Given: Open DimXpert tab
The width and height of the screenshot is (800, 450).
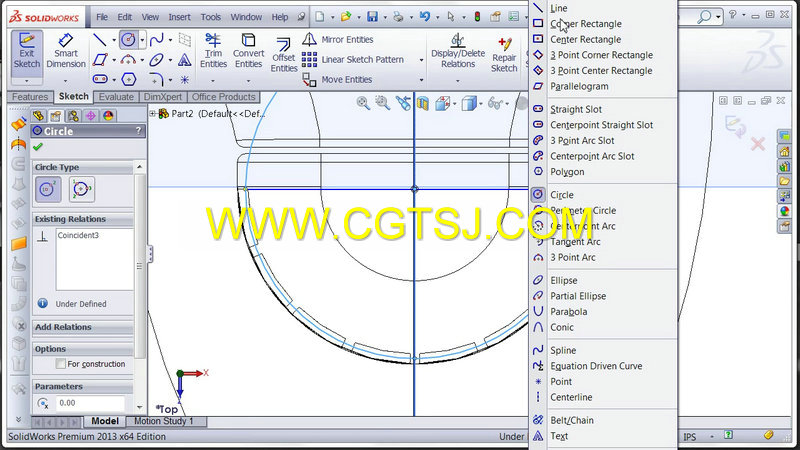Looking at the screenshot, I should [x=163, y=97].
